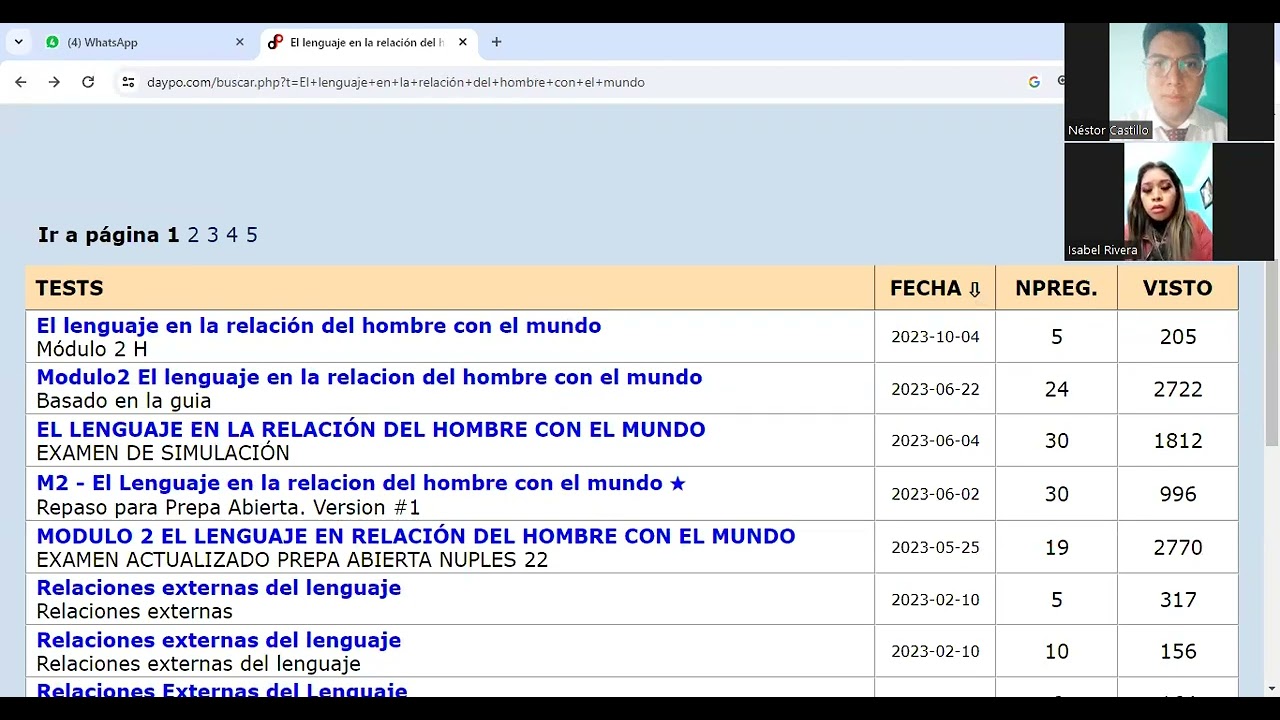Click date cell 2023-06-22
Viewport: 1280px width, 720px height.
pos(935,389)
